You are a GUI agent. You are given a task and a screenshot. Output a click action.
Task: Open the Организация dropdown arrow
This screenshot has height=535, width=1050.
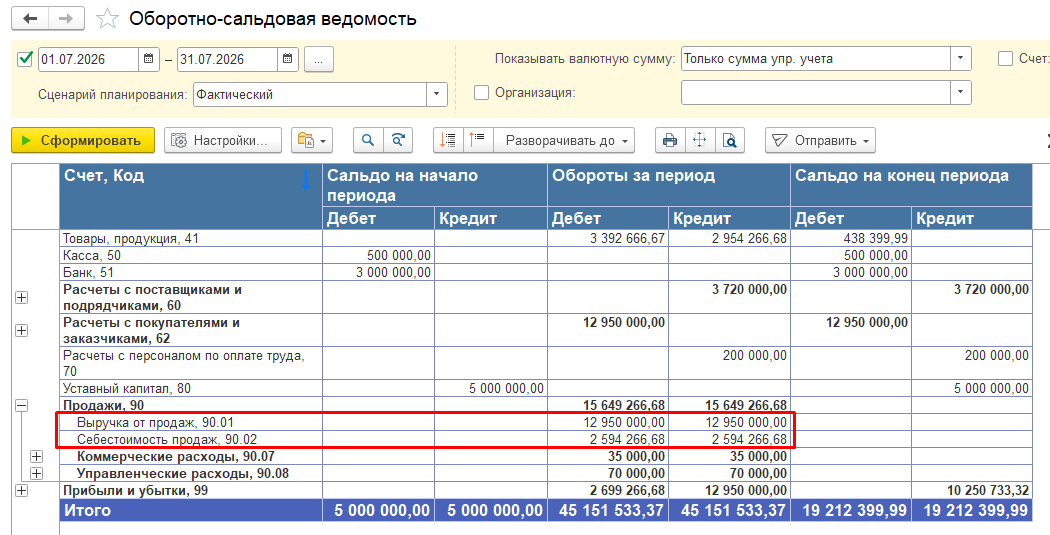pos(961,92)
